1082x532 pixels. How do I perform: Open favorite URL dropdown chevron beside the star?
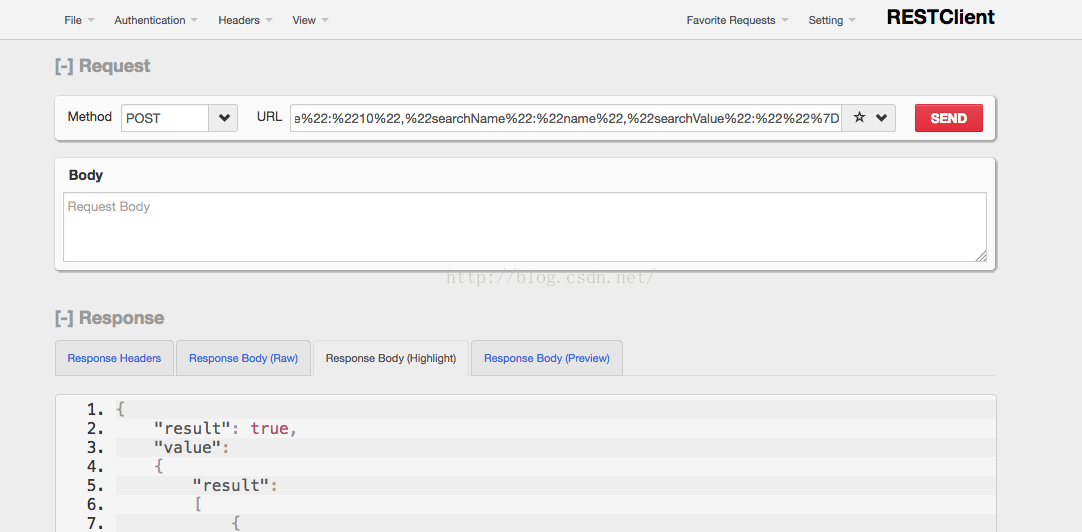point(881,118)
